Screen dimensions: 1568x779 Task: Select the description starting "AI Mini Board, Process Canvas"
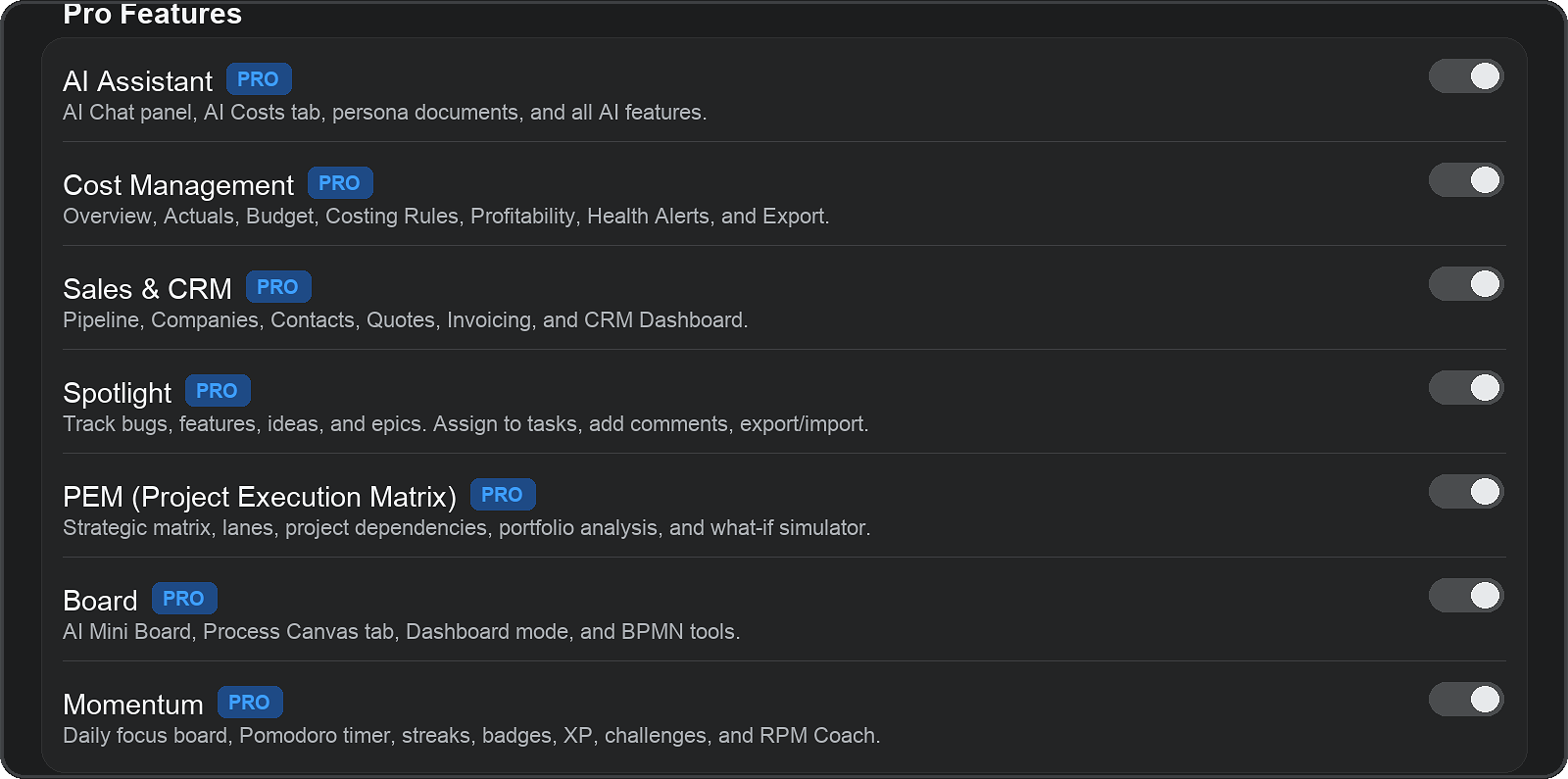point(401,632)
